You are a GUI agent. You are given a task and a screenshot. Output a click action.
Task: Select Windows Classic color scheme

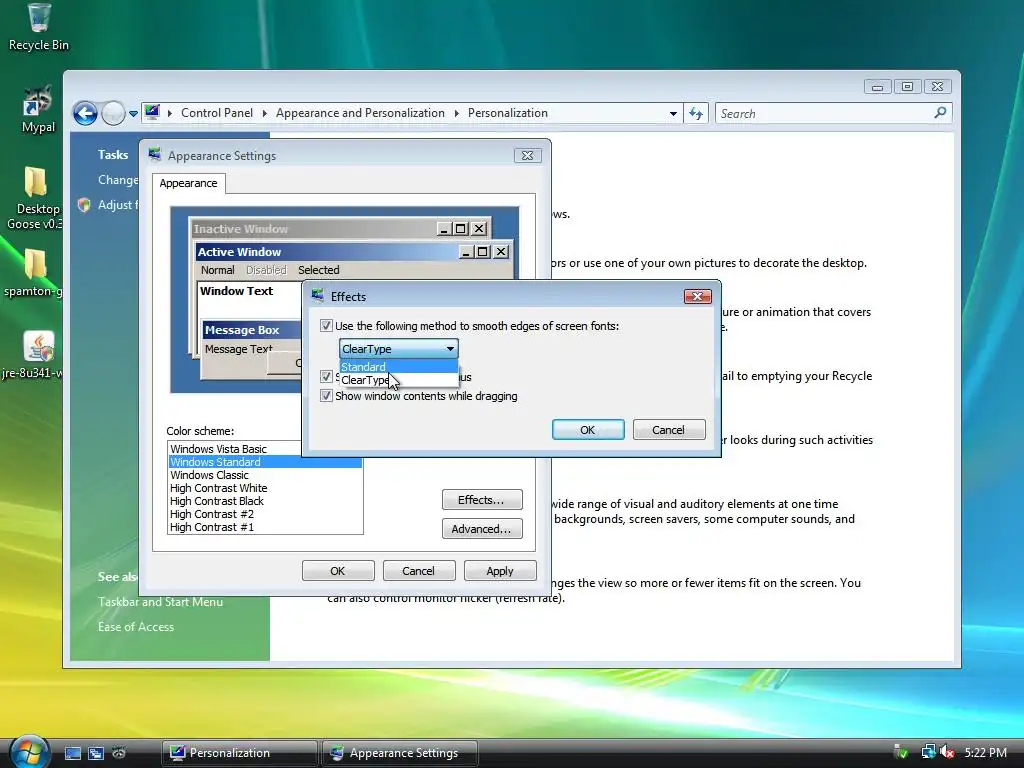pyautogui.click(x=264, y=475)
